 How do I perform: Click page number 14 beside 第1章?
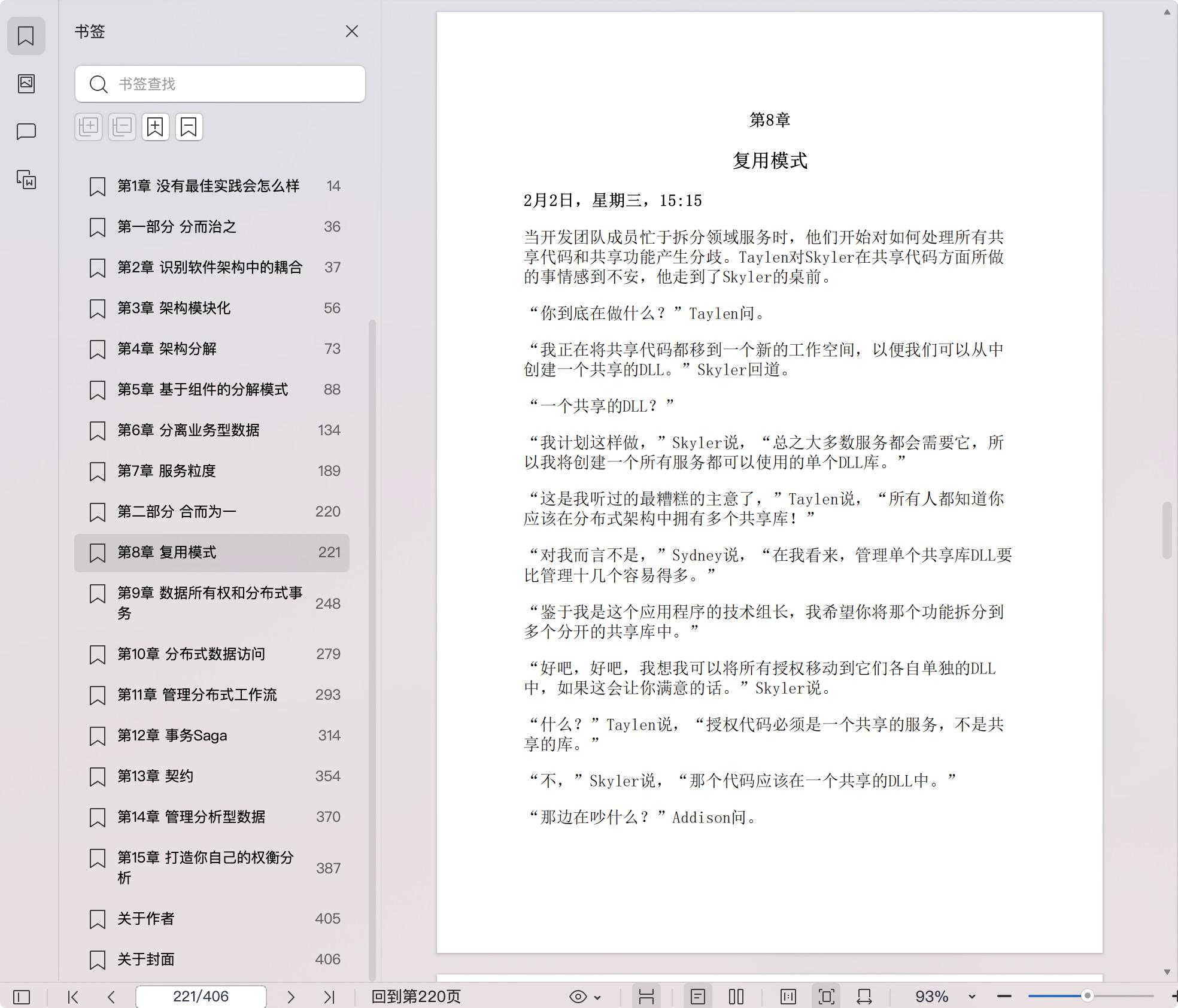(333, 186)
